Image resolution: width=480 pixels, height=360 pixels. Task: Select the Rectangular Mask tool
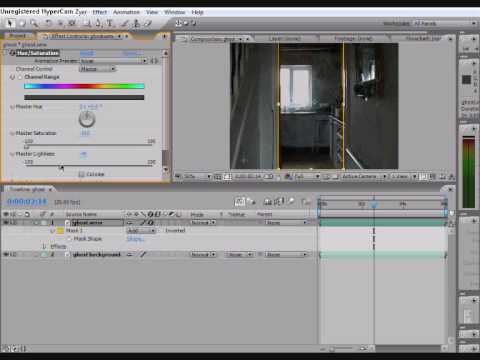(x=87, y=23)
